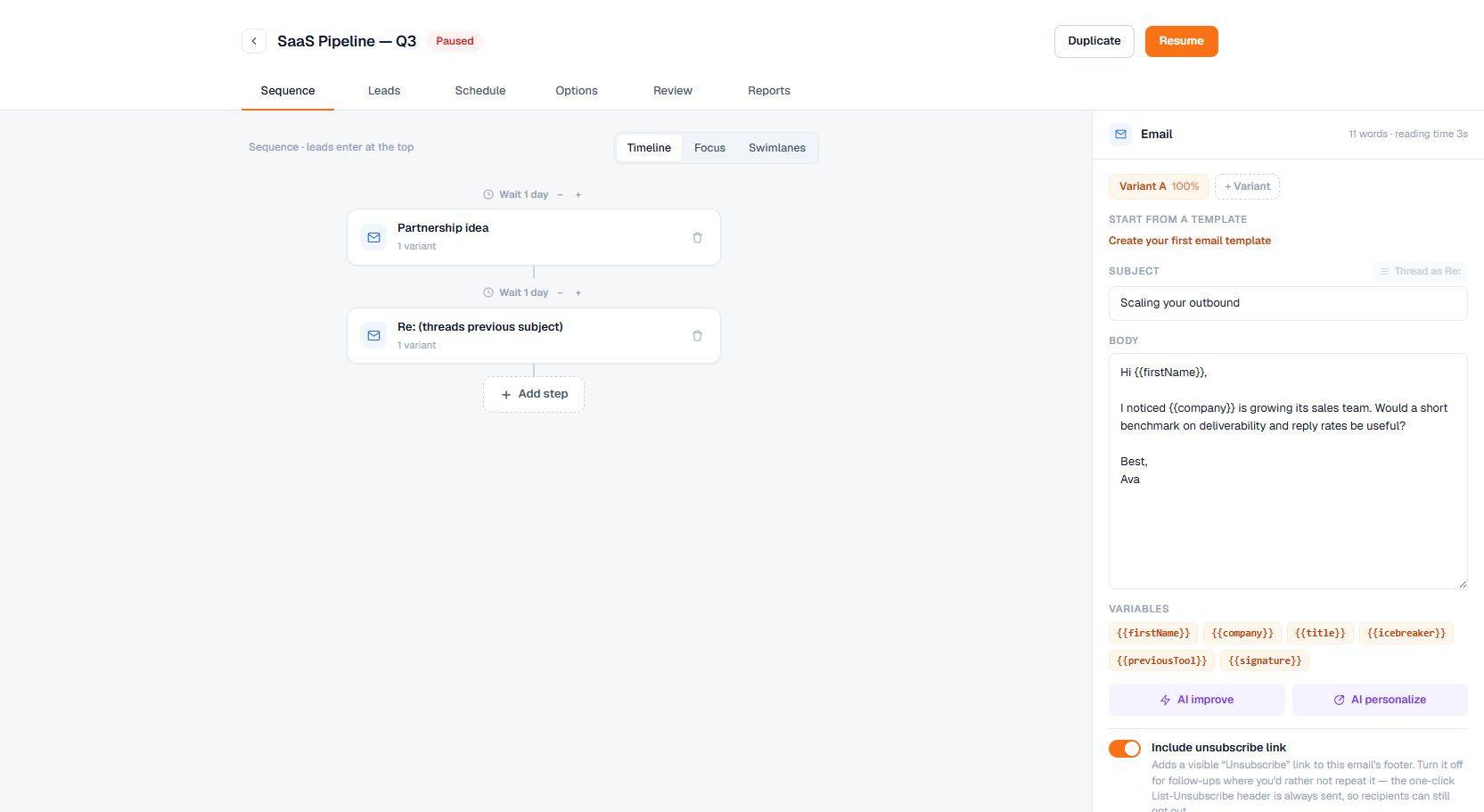Increase wait time above Partnership idea
Viewport: 1484px width, 812px height.
click(x=578, y=194)
